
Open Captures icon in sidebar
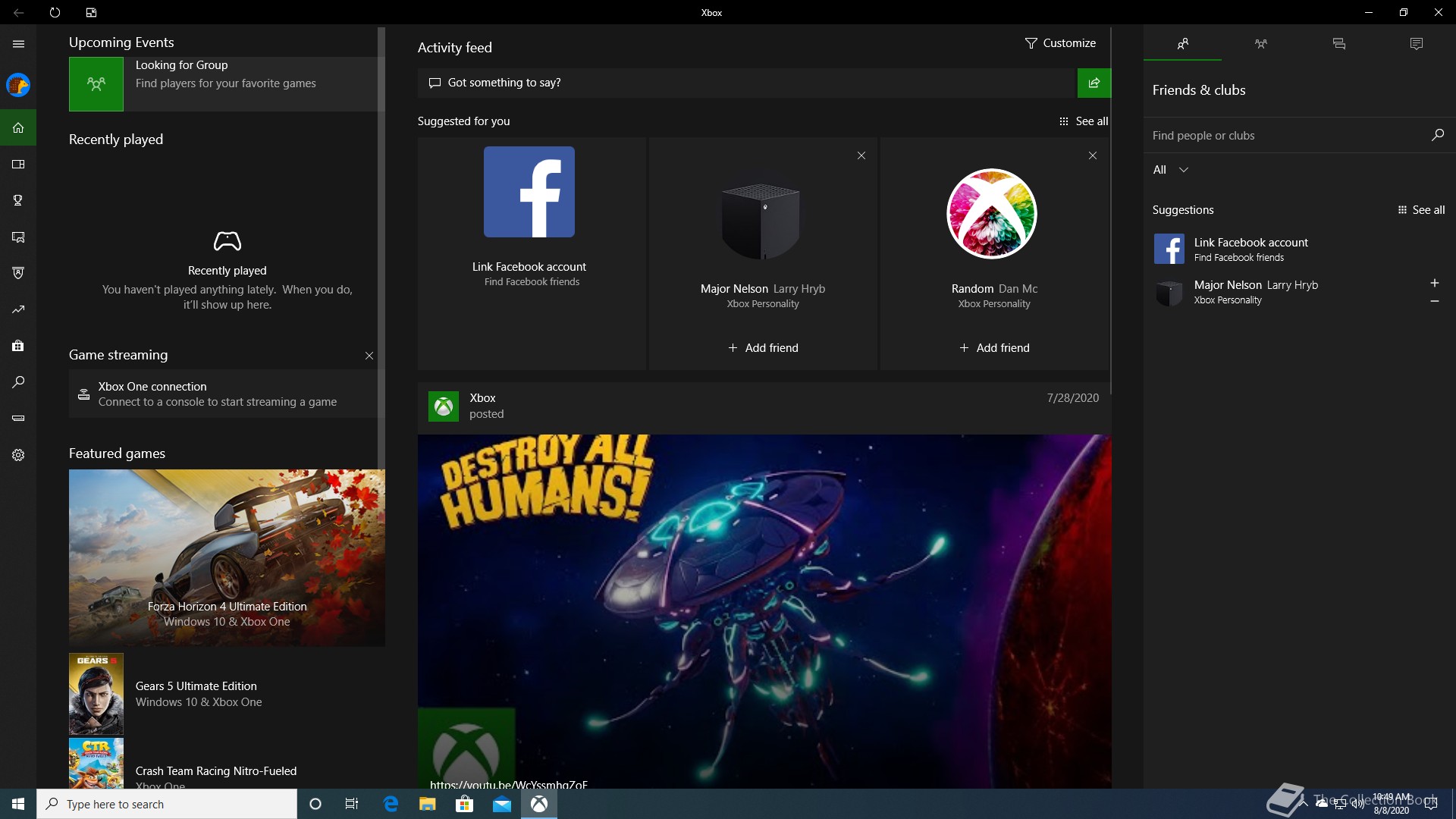tap(18, 237)
